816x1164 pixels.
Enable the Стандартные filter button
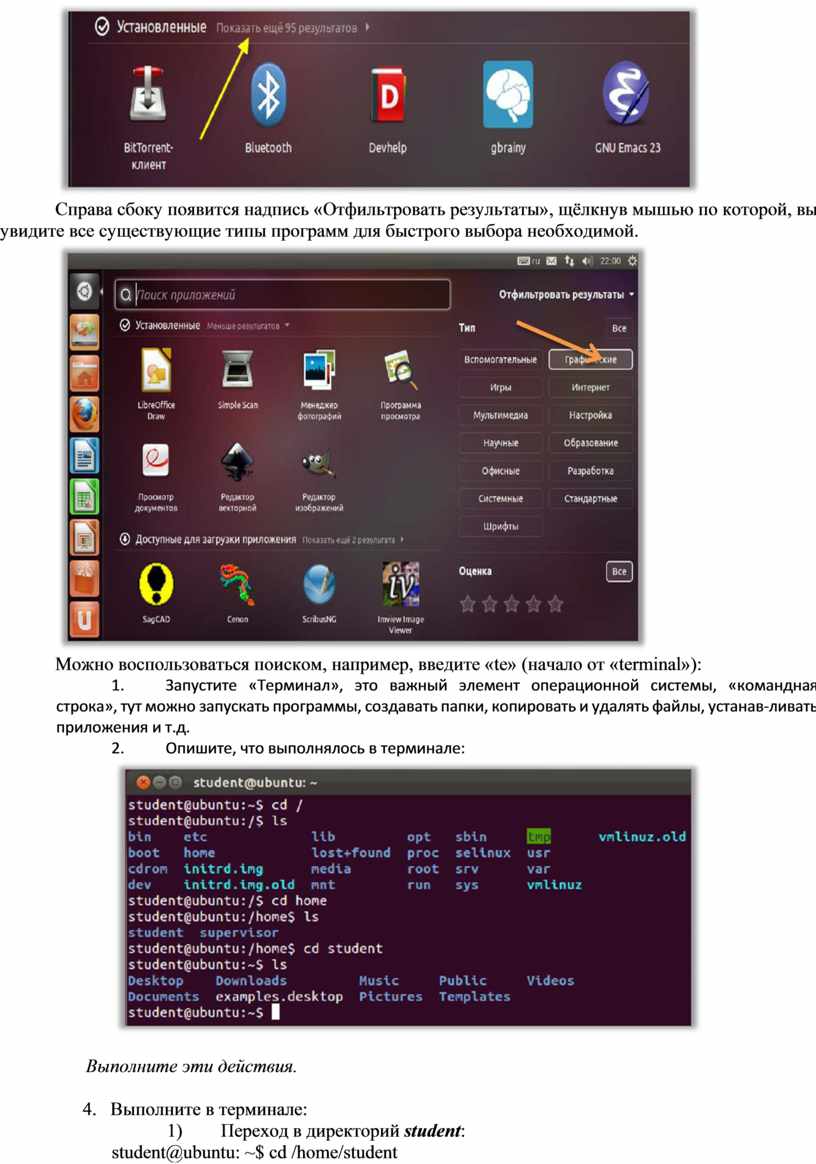pos(590,498)
